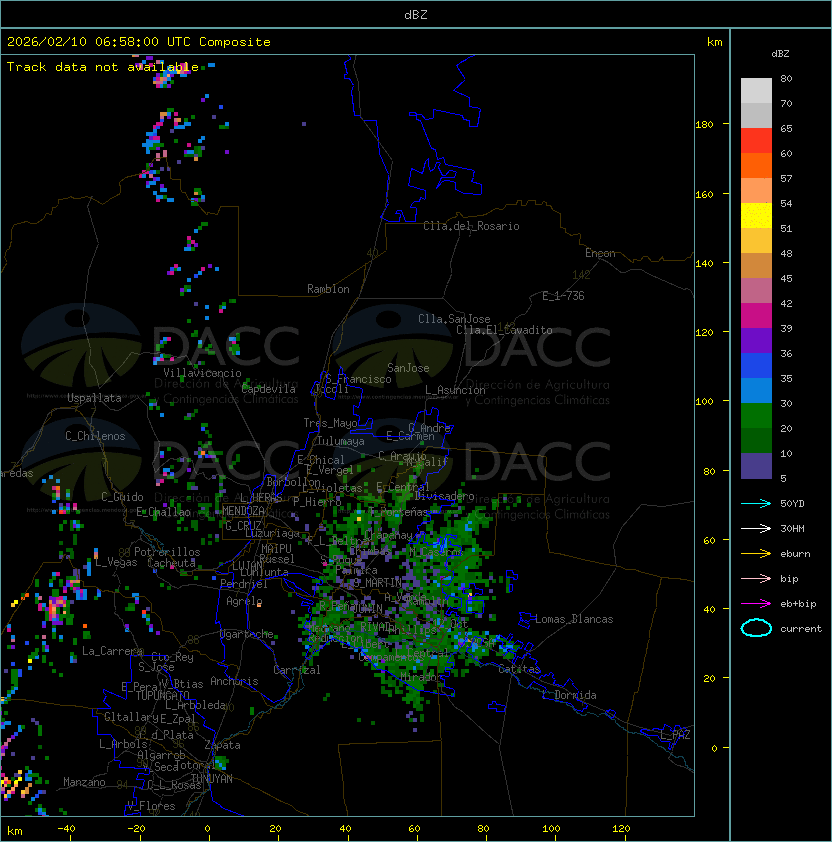The image size is (832, 842).
Task: Click the slate violet 10 dBZ band
Action: [x=756, y=466]
